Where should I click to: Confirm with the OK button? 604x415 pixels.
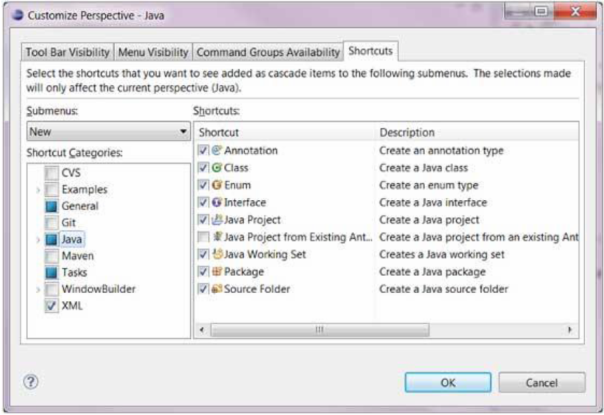446,382
